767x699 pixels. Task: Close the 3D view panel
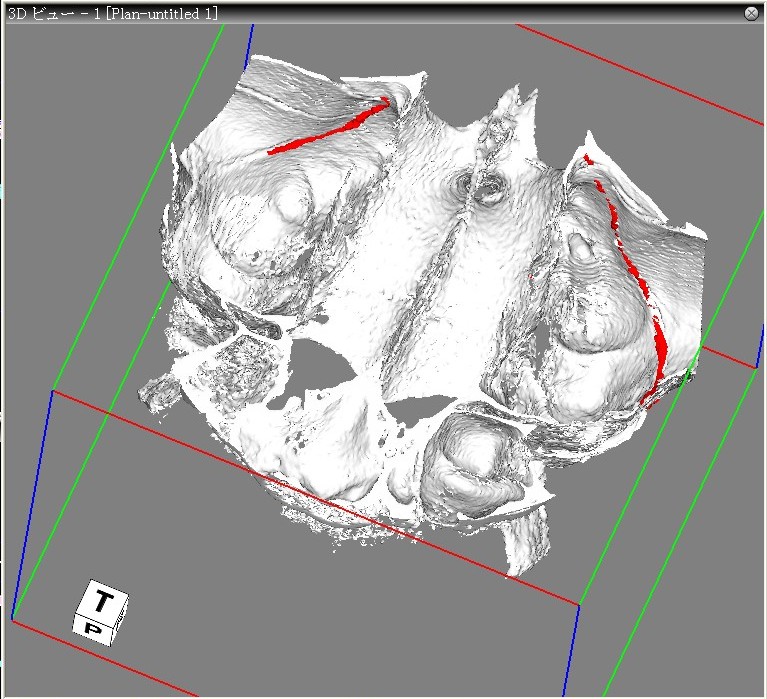point(751,13)
